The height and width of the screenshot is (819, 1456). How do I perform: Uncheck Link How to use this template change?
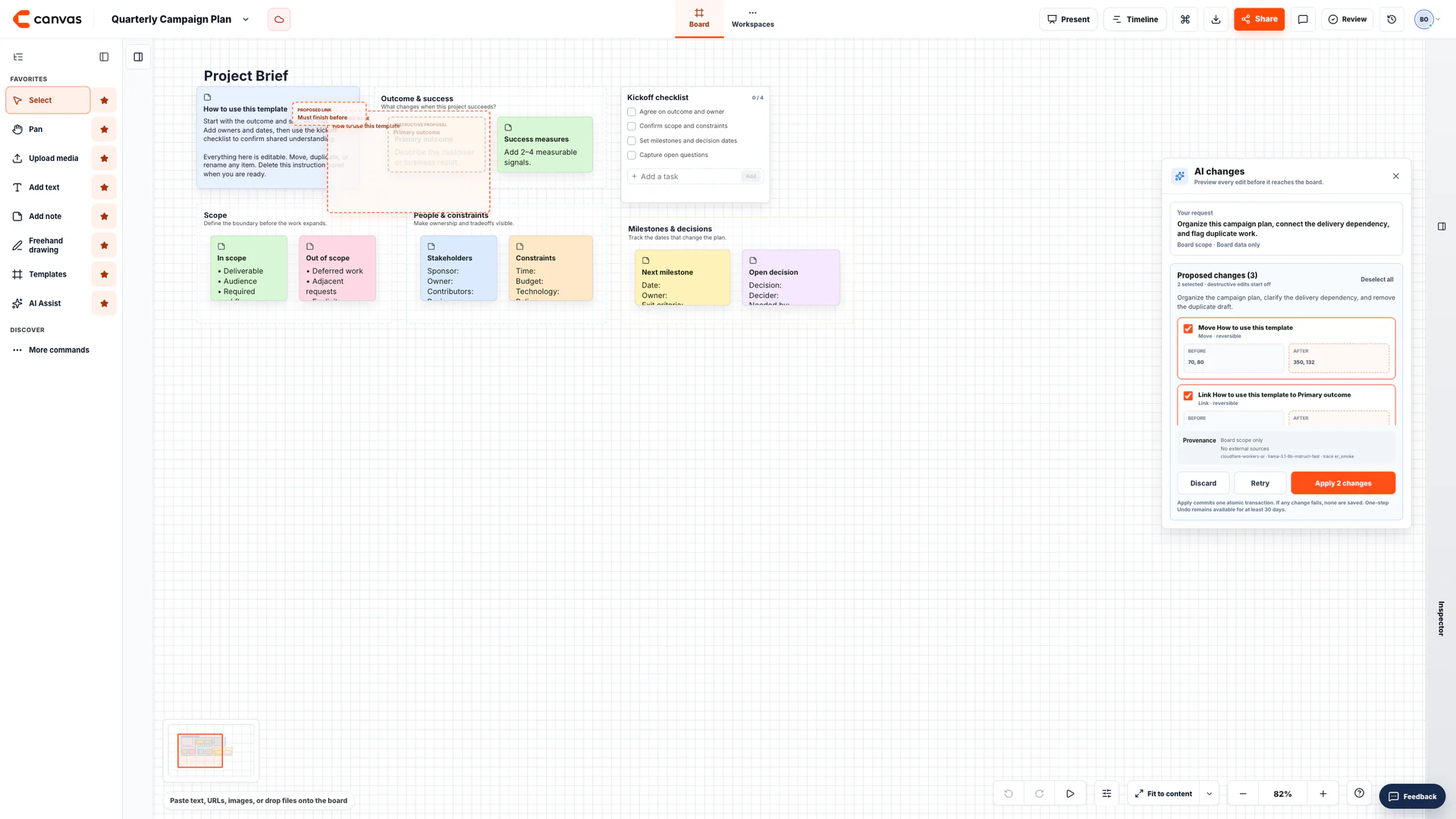pos(1188,396)
